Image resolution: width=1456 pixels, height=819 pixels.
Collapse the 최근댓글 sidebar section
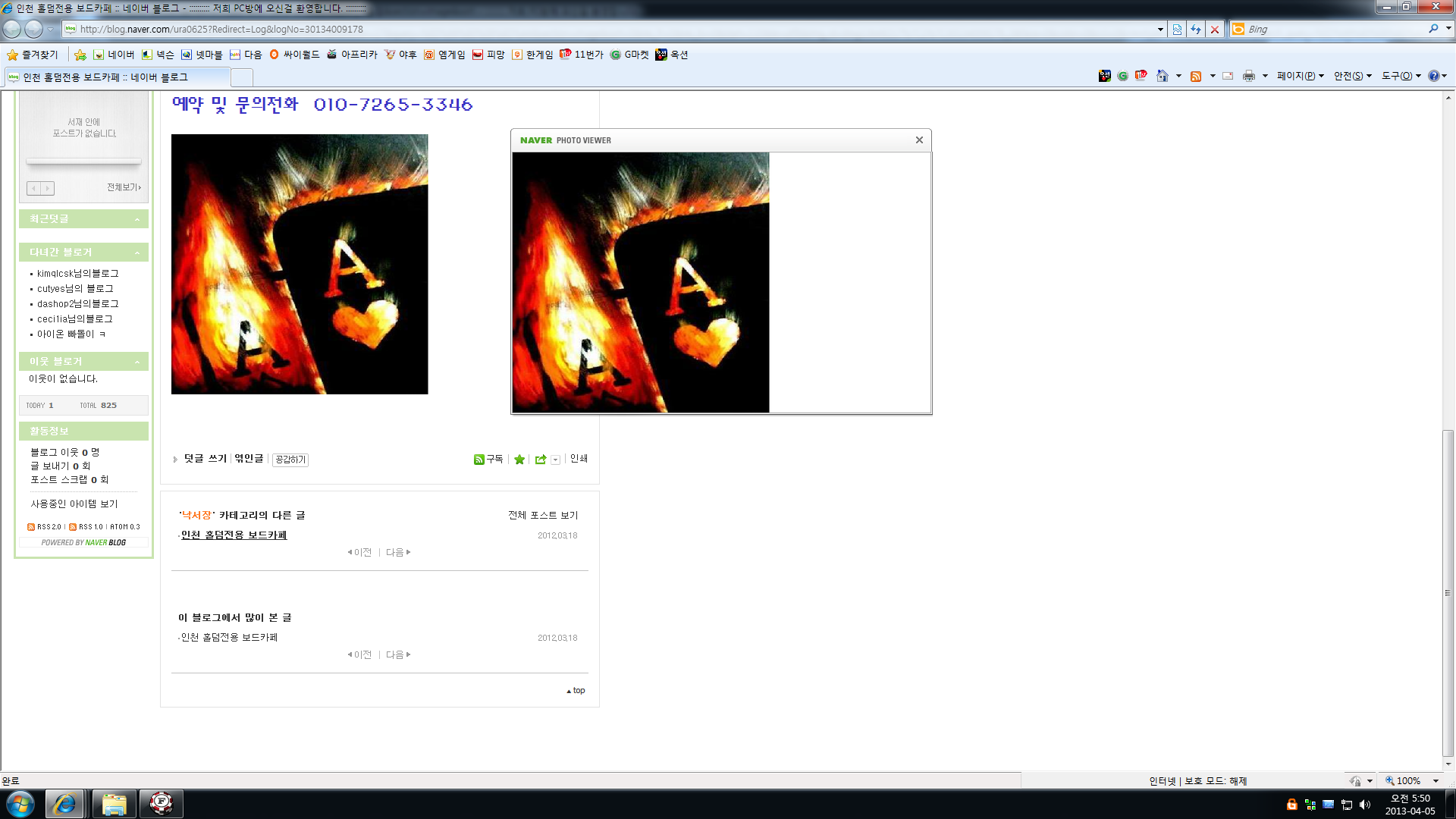(x=137, y=219)
